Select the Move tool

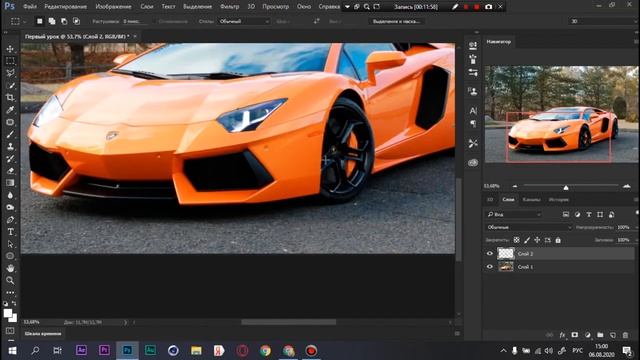(10, 49)
